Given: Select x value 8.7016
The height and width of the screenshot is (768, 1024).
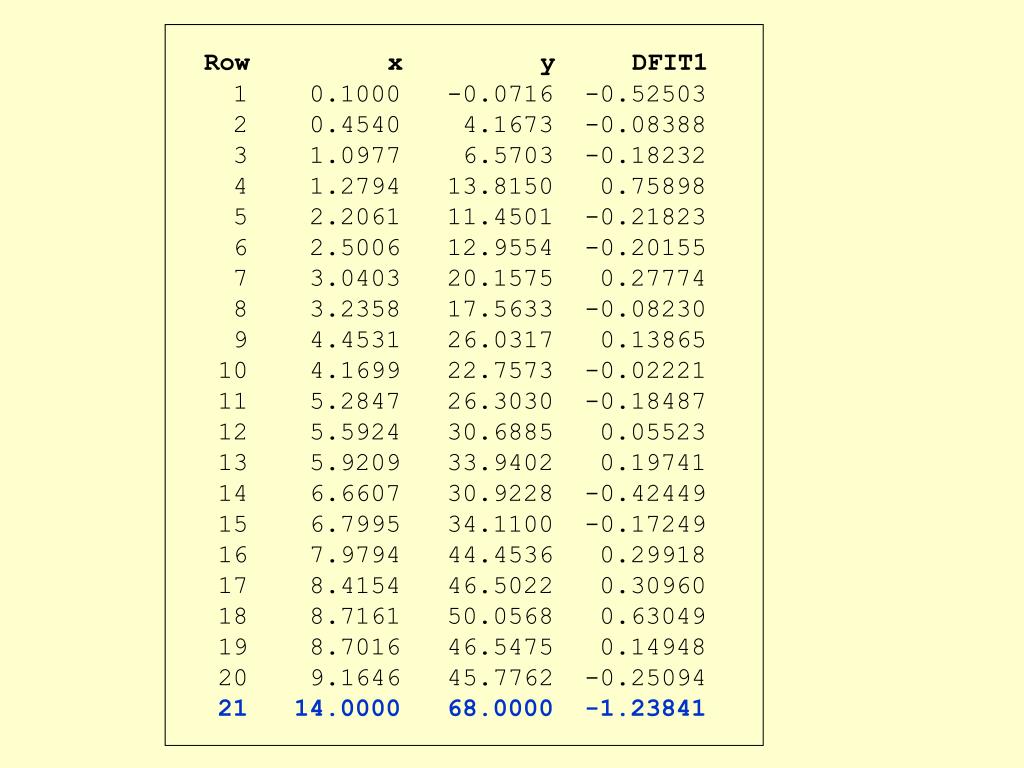Looking at the screenshot, I should (355, 647).
